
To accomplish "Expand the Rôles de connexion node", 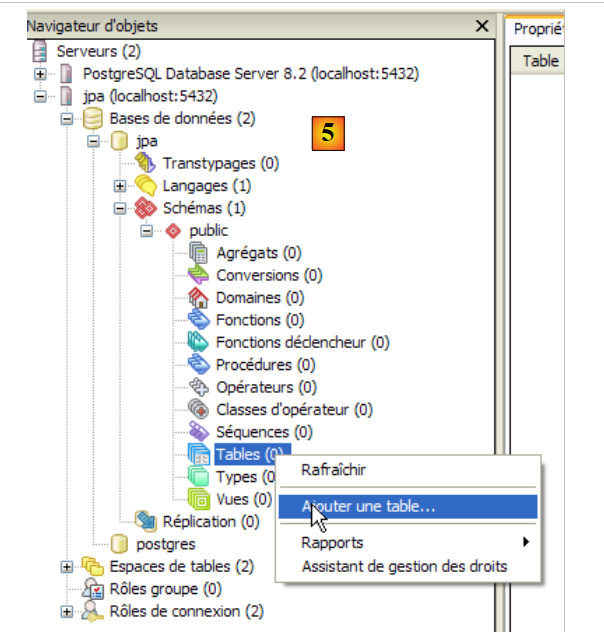I will click(67, 611).
